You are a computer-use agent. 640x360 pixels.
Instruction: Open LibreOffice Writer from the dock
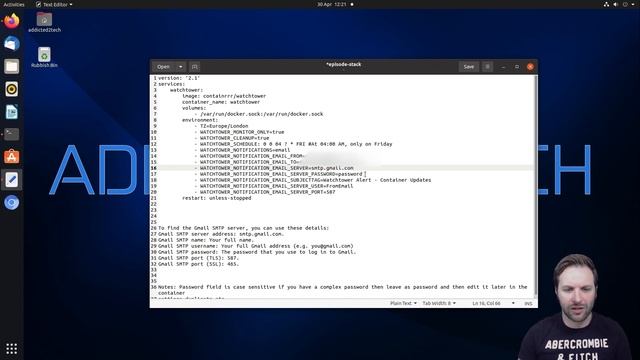point(11,112)
